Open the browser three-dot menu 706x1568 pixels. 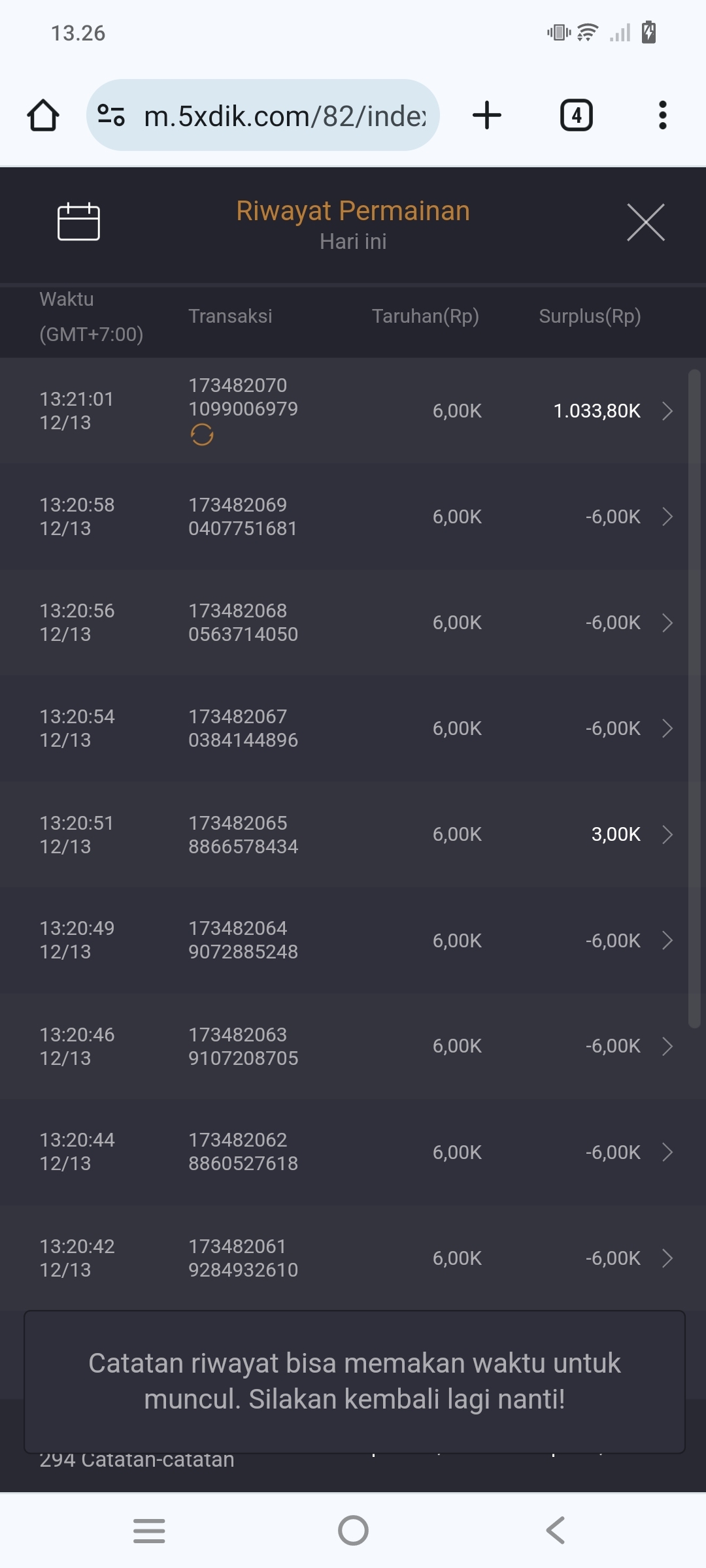(x=662, y=116)
